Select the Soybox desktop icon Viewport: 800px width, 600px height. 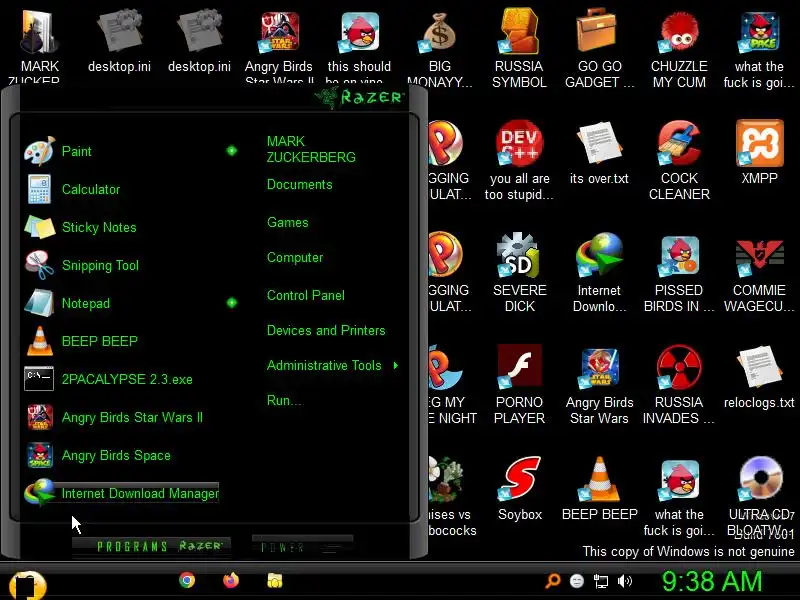point(519,489)
